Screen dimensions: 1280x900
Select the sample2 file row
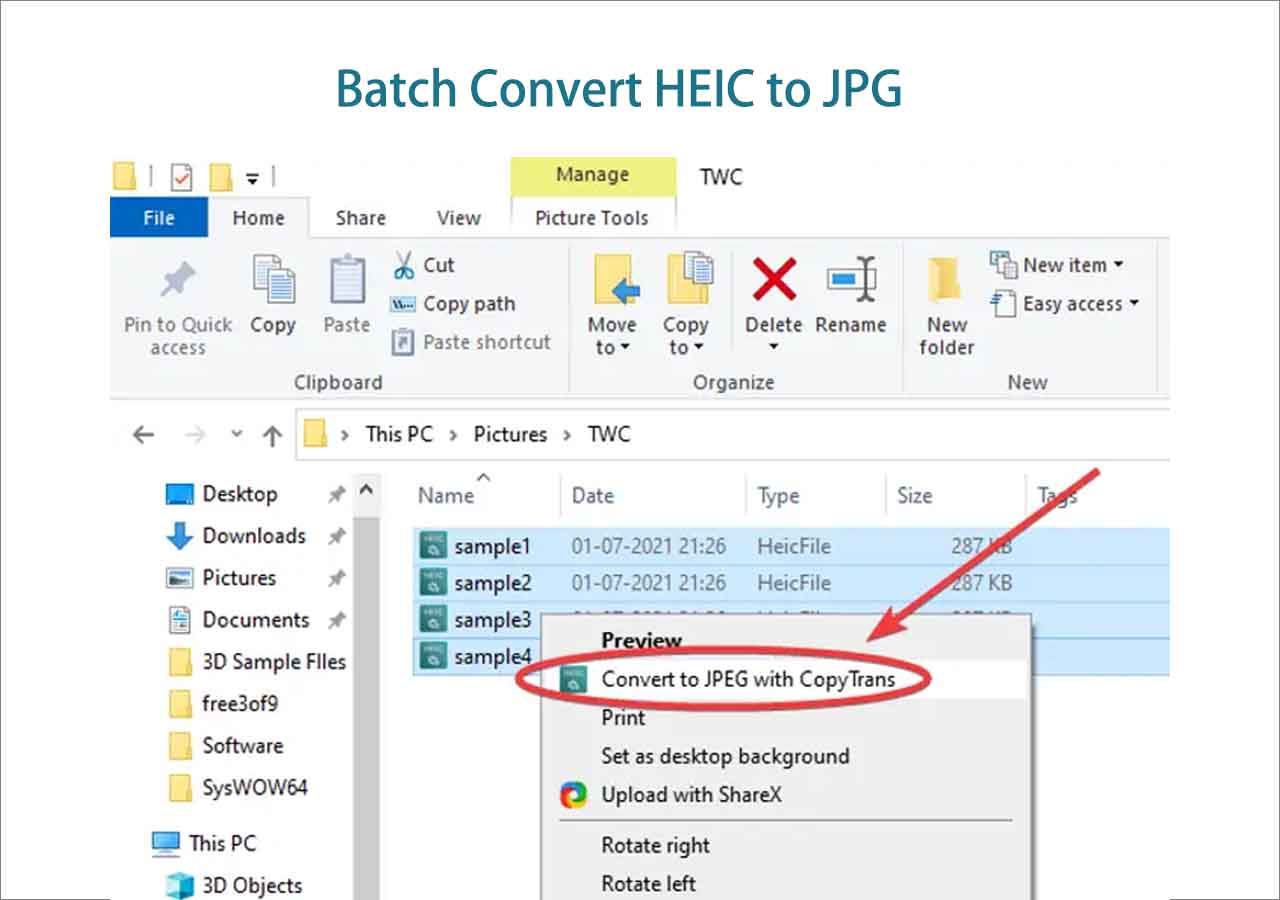tap(791, 583)
